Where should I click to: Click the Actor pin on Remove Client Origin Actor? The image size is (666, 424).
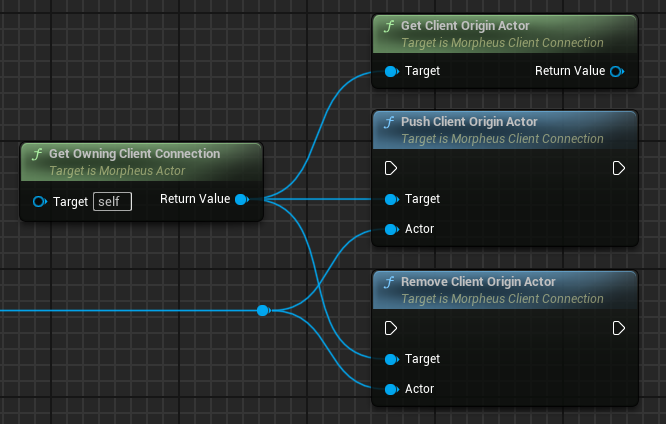pyautogui.click(x=391, y=389)
